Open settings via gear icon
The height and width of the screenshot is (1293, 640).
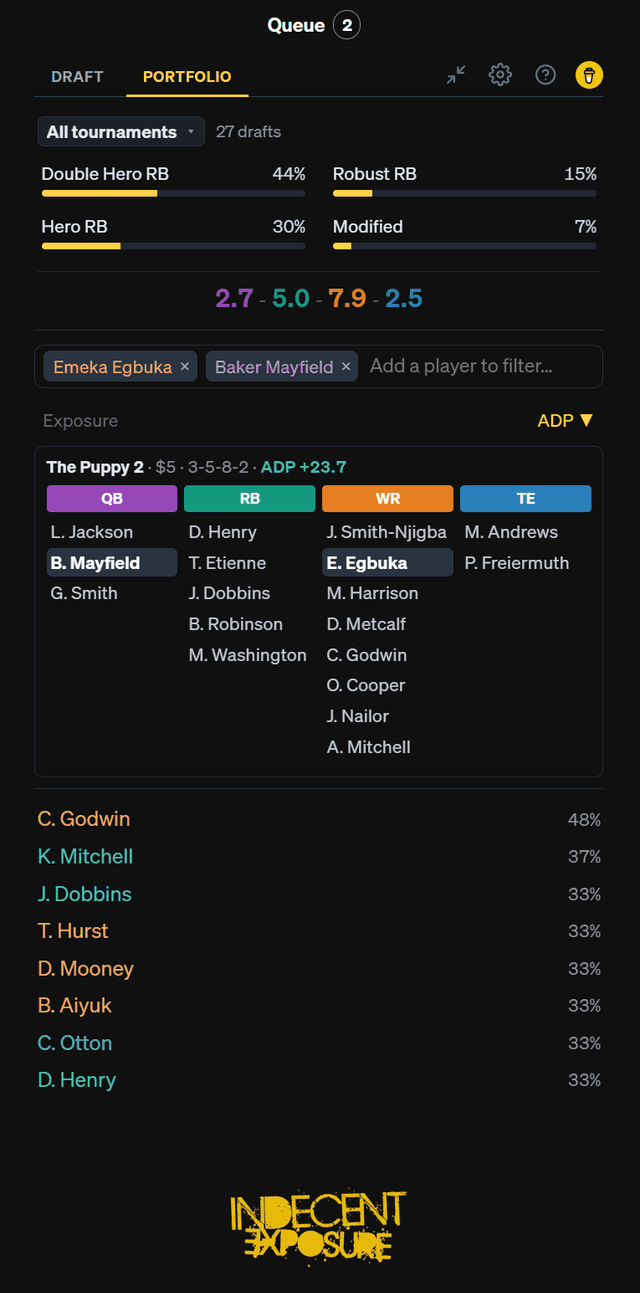500,75
